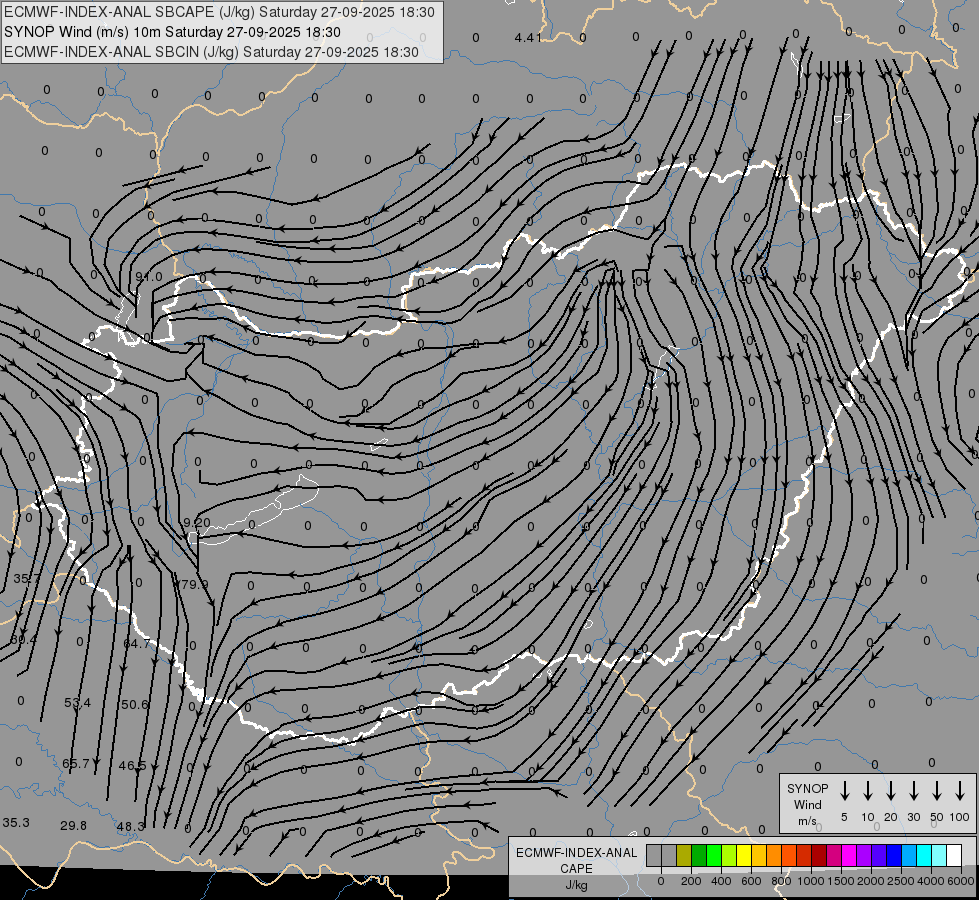Click the 79.2 value on the map
The width and height of the screenshot is (979, 900).
click(194, 585)
